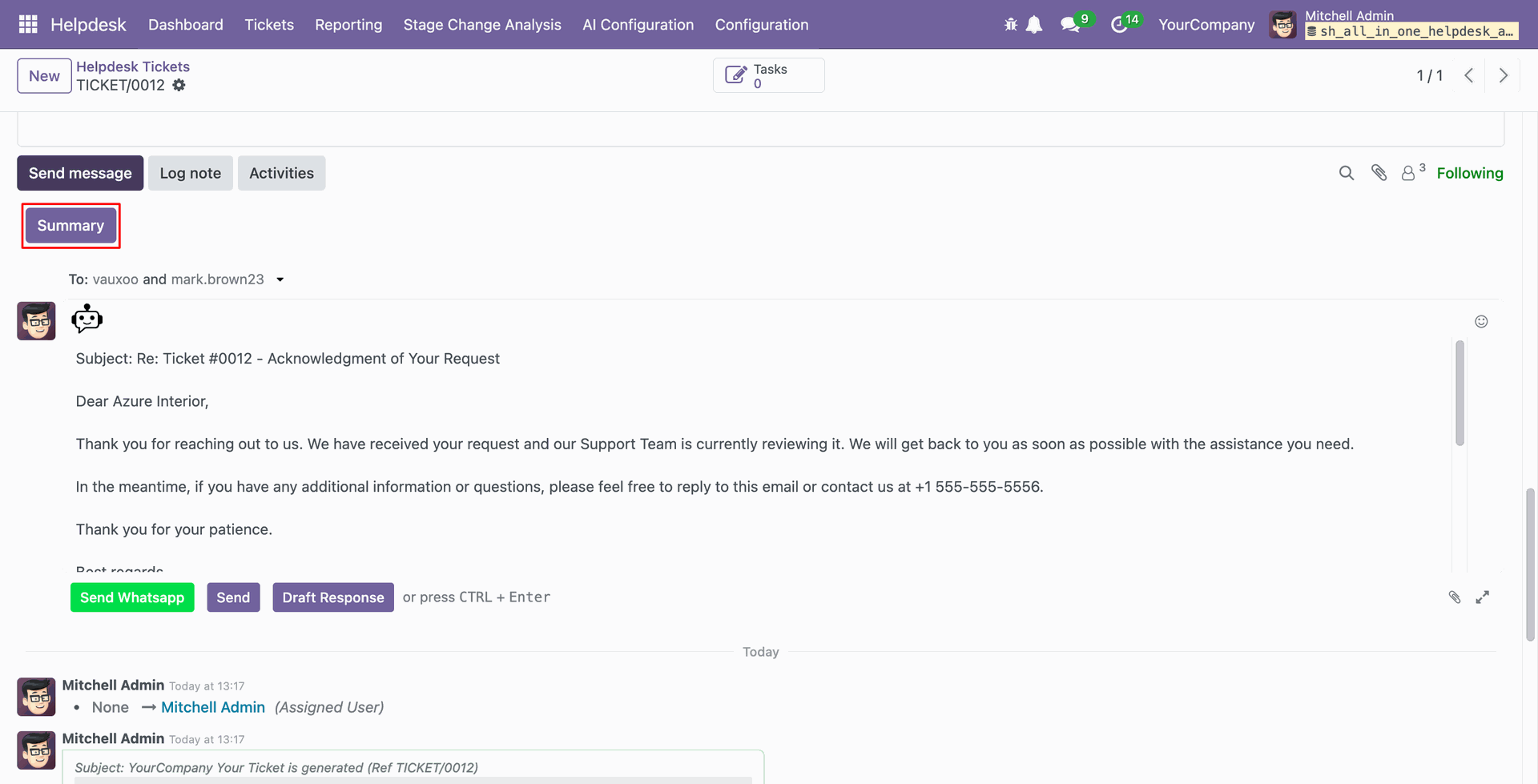Open YourCompany company switcher
Viewport: 1538px width, 784px height.
[1206, 25]
